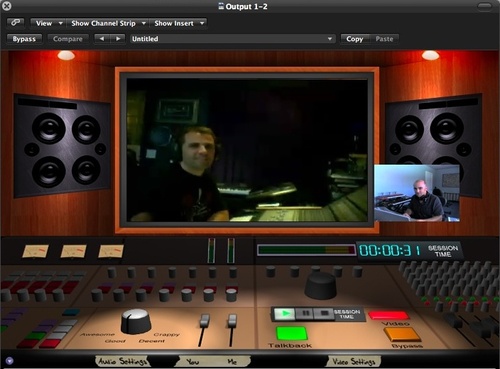Click the quality knob near Awesome and Crappy
Image resolution: width=500 pixels, height=369 pixels.
click(x=135, y=321)
